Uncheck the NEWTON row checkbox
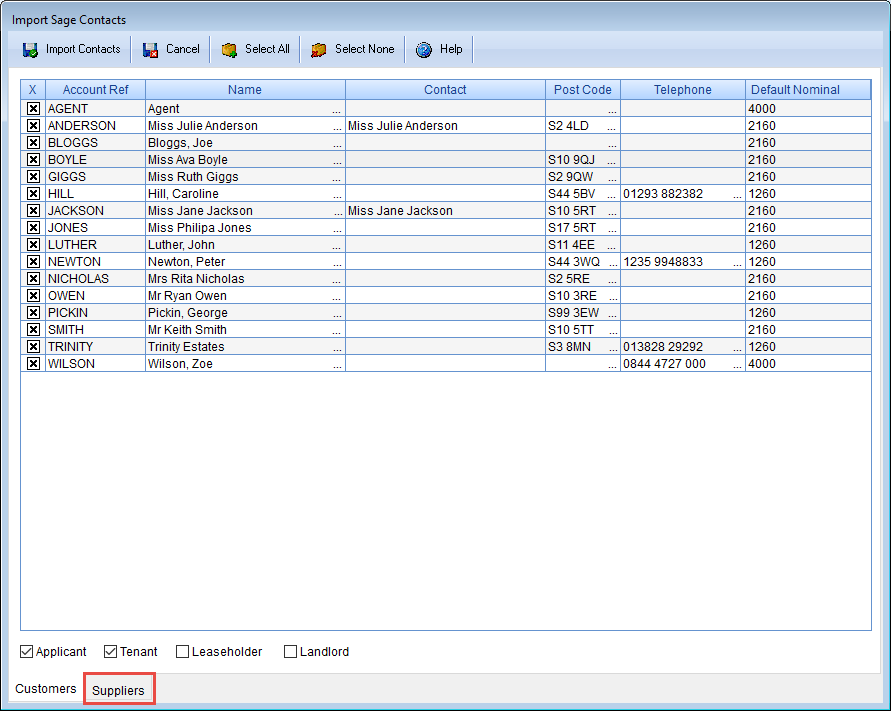The height and width of the screenshot is (711, 891). pos(34,262)
